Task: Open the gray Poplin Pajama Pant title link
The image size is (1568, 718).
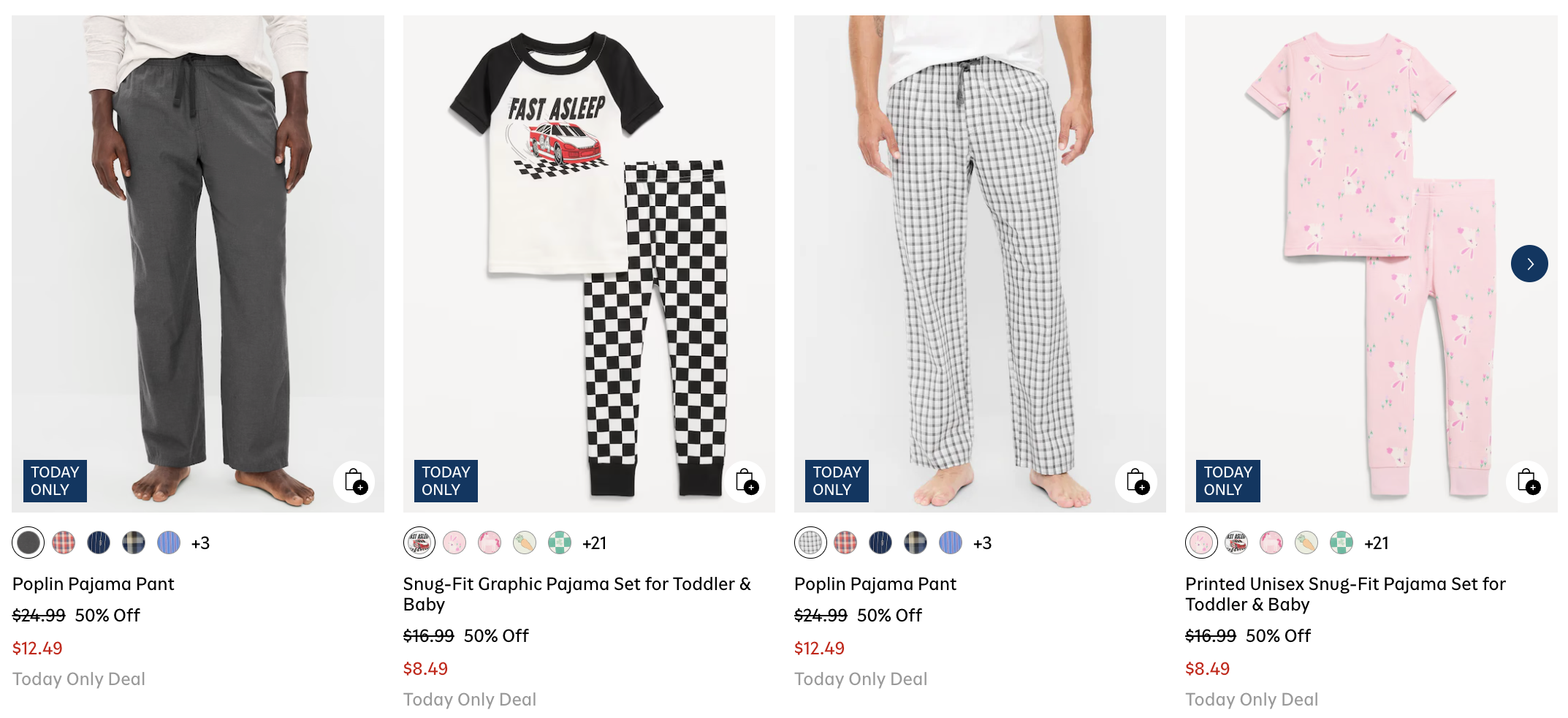Action: point(94,583)
